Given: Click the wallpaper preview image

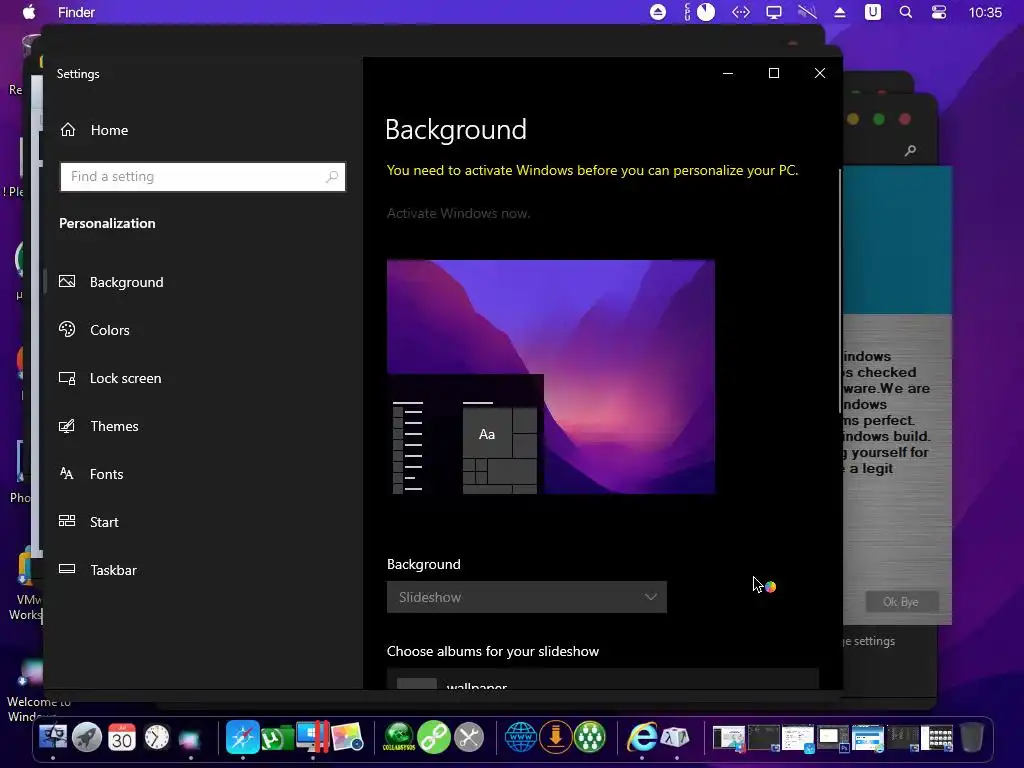Looking at the screenshot, I should pos(551,377).
